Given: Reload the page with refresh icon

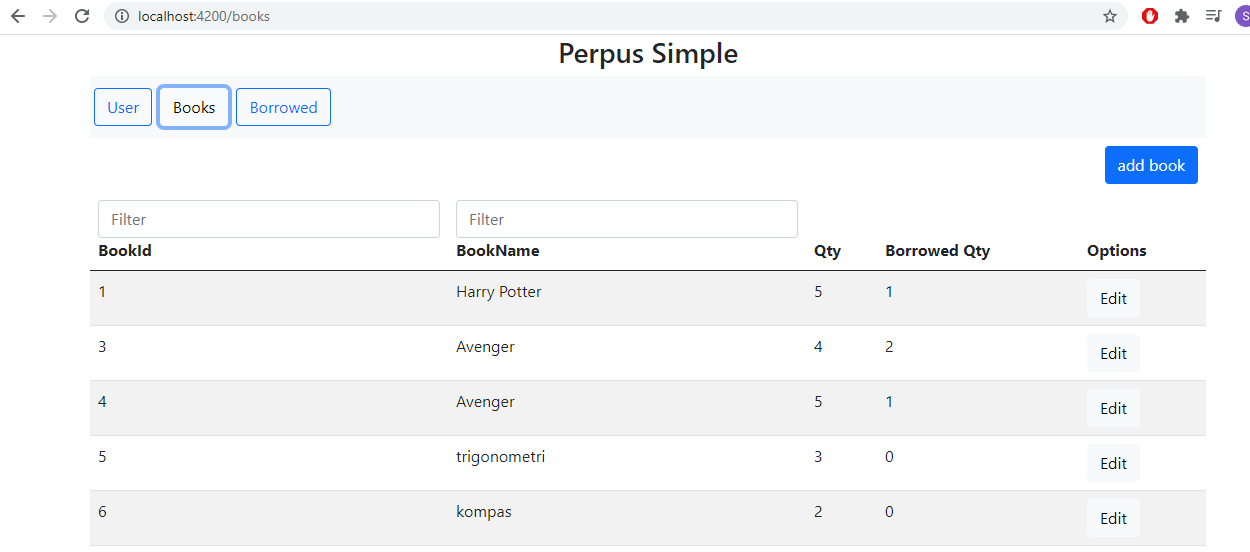Looking at the screenshot, I should (x=82, y=16).
